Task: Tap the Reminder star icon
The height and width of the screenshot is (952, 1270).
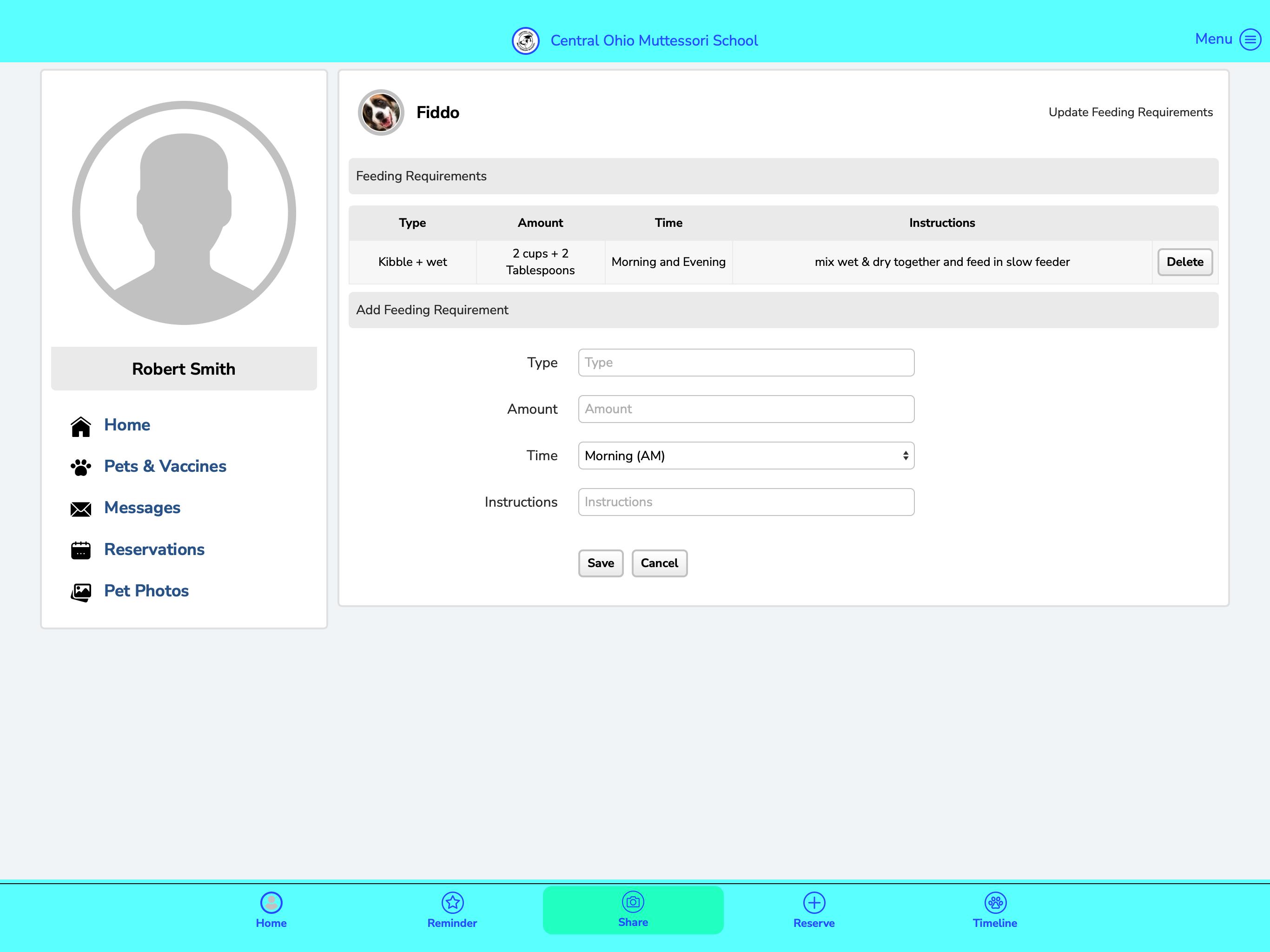Action: pos(452,902)
